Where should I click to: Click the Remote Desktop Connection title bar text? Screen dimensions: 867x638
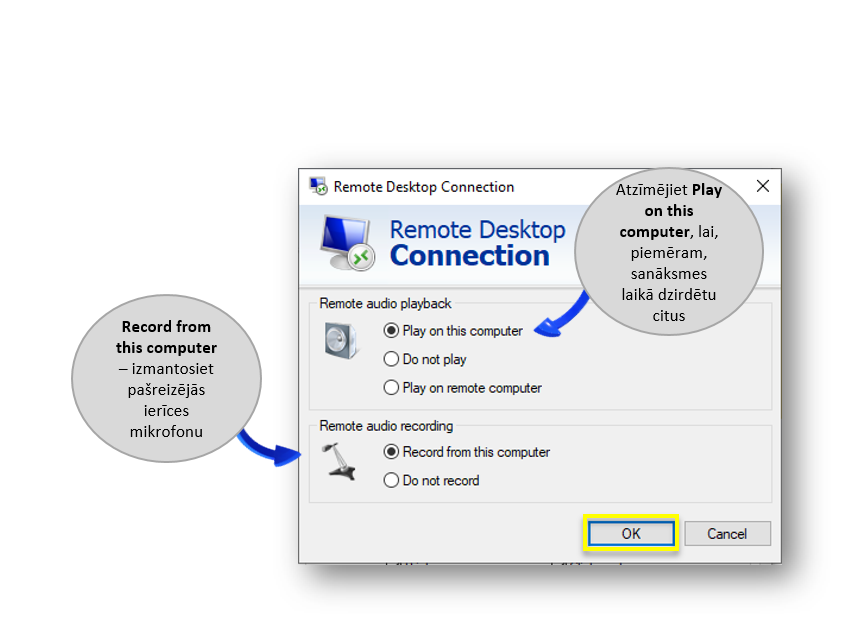click(424, 186)
